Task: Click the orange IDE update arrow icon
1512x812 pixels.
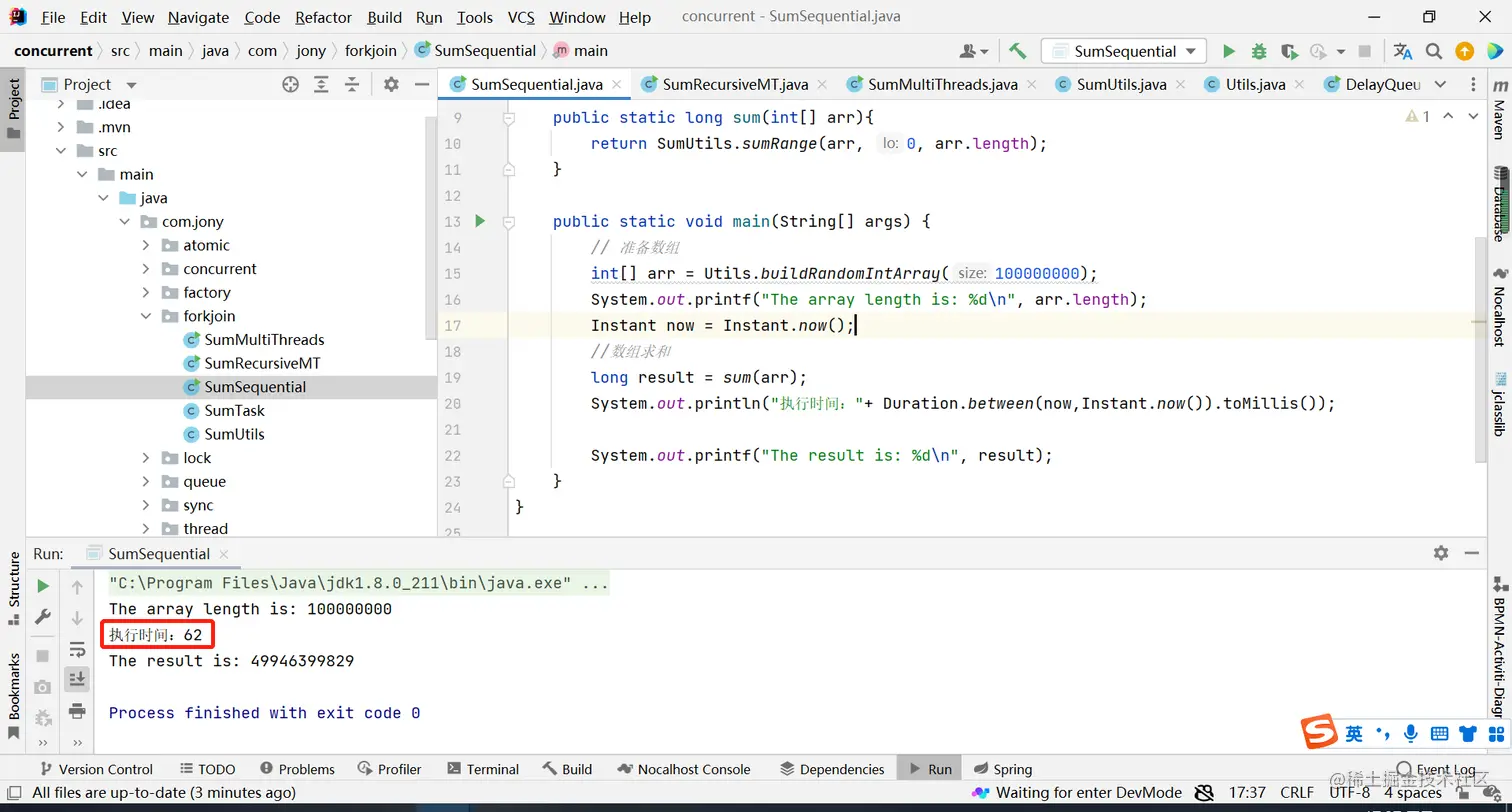Action: 1465,51
